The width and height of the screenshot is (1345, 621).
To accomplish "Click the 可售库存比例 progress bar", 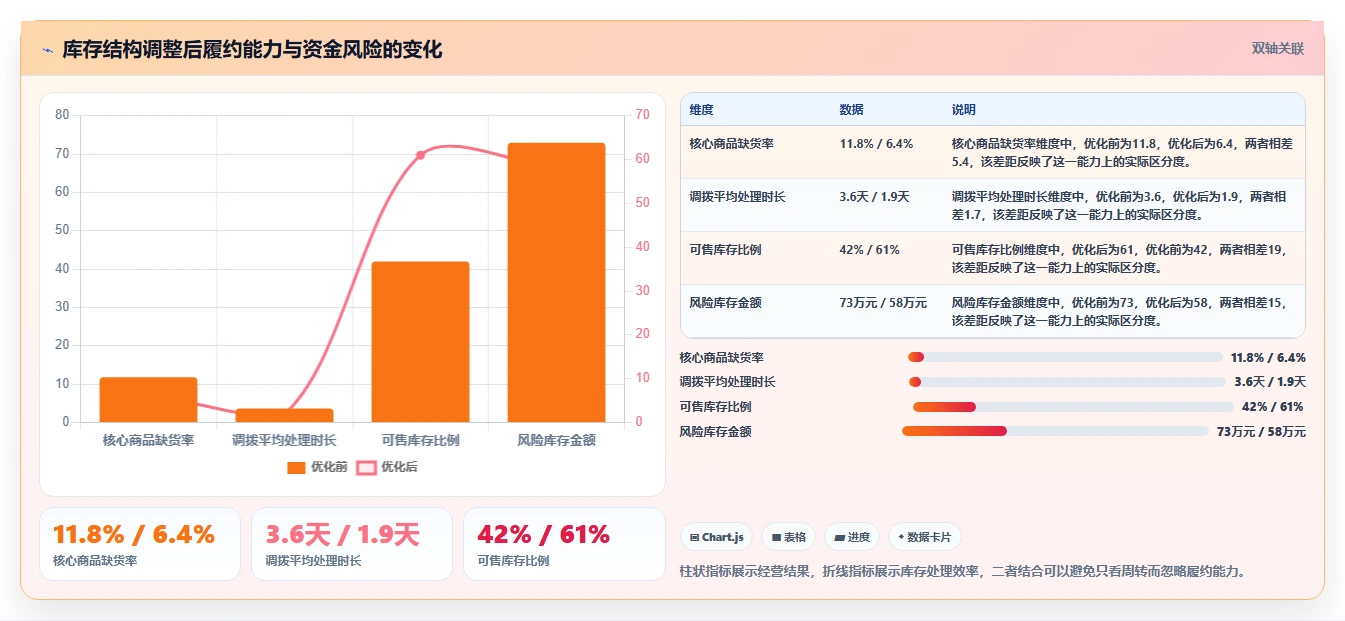I will (1073, 407).
